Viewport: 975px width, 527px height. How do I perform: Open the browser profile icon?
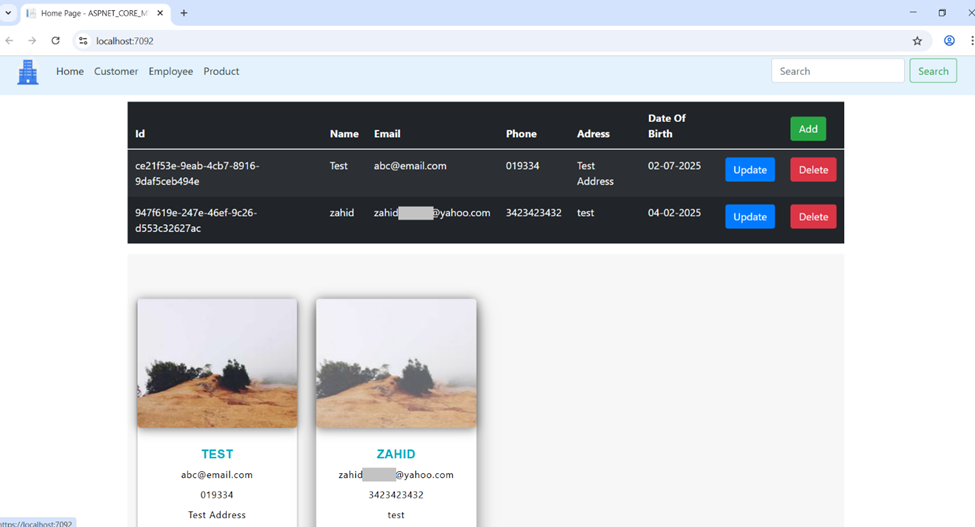click(x=949, y=41)
